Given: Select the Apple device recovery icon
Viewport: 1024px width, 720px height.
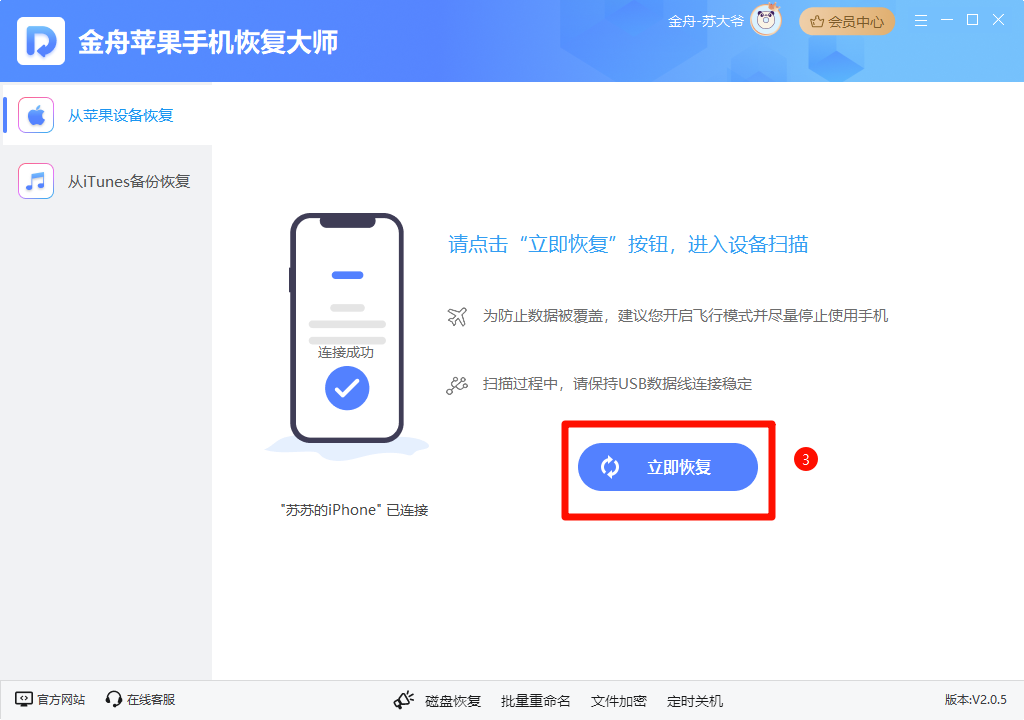Looking at the screenshot, I should tap(36, 116).
